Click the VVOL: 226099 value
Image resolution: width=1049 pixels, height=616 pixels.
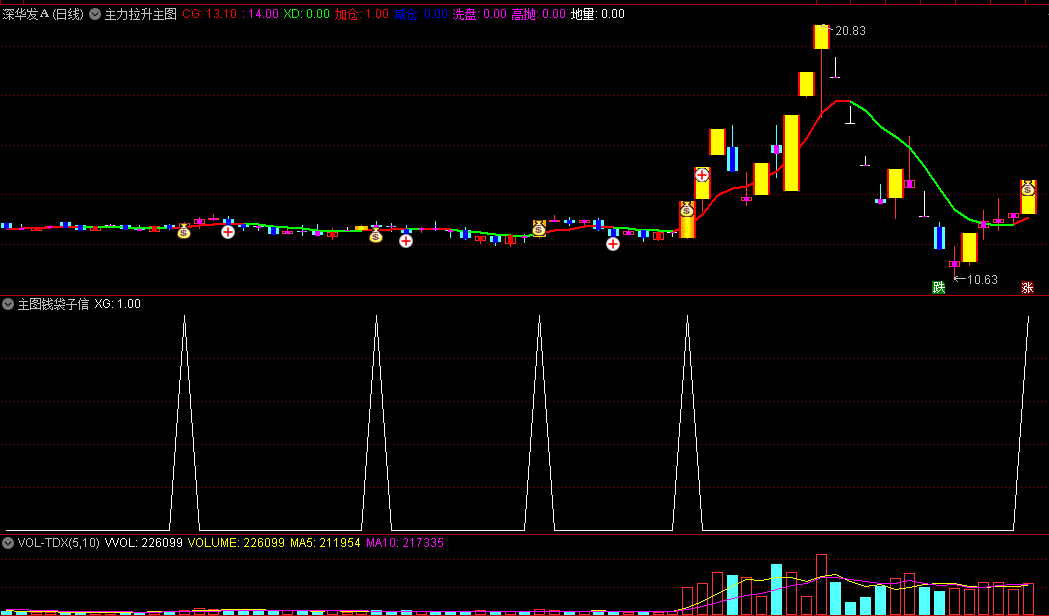coord(144,543)
